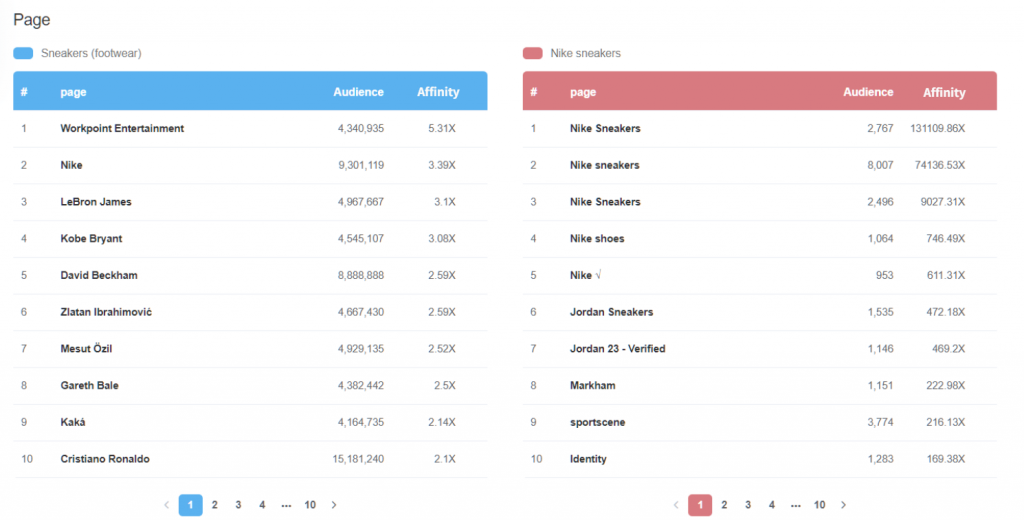Select the Jordan 23 - Verified row

(760, 349)
